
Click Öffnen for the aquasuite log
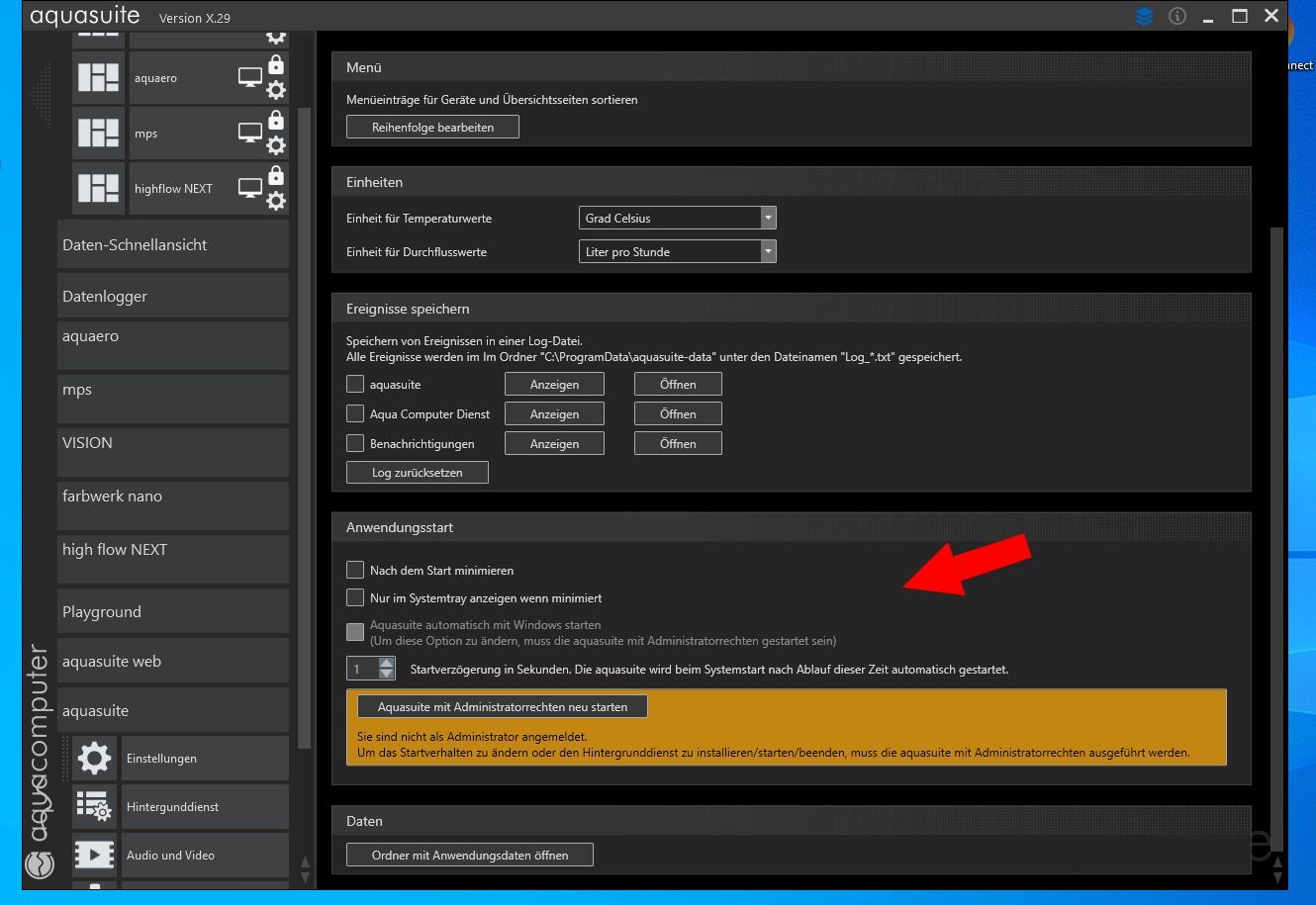(678, 384)
